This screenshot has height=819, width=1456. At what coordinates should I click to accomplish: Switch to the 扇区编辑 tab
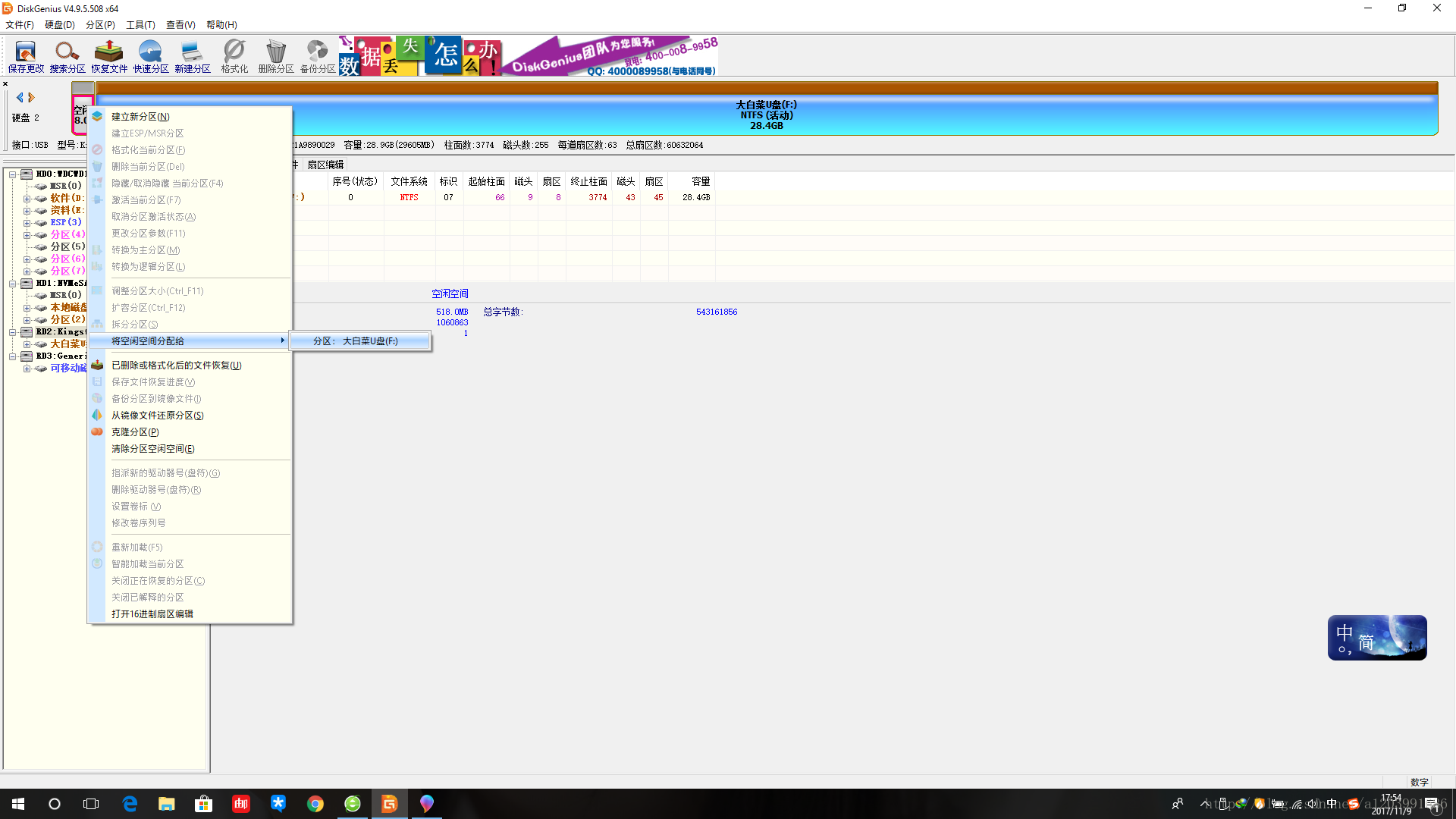325,165
